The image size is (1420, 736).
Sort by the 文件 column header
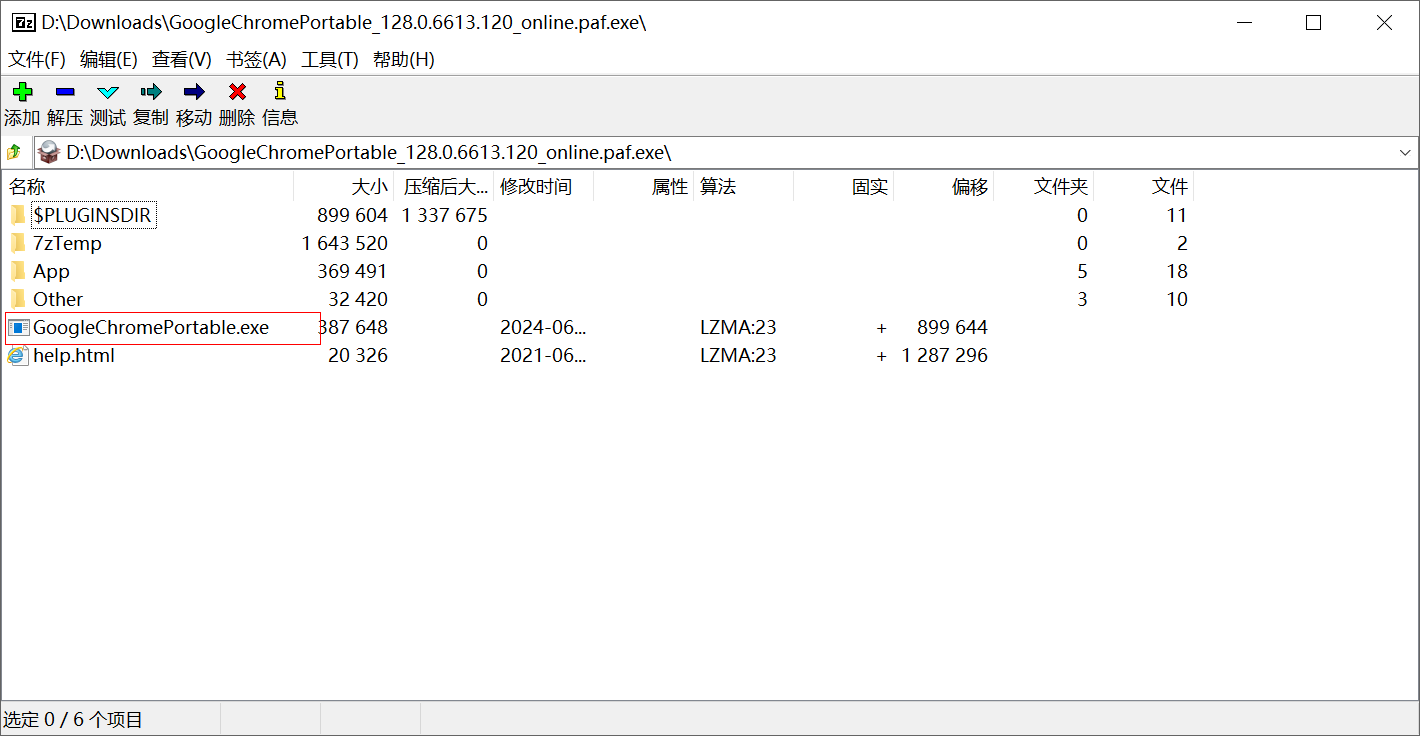coord(1143,187)
